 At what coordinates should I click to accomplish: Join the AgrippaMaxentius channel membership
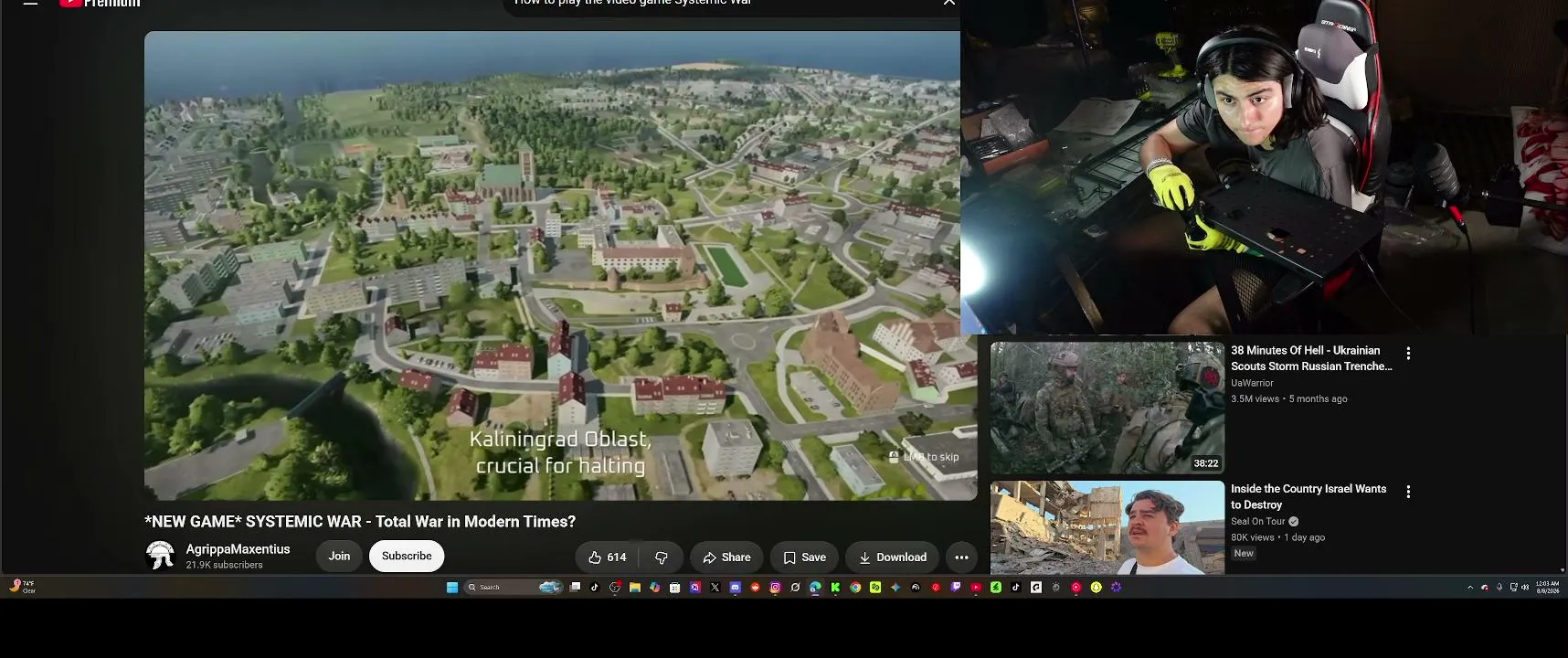pyautogui.click(x=339, y=556)
